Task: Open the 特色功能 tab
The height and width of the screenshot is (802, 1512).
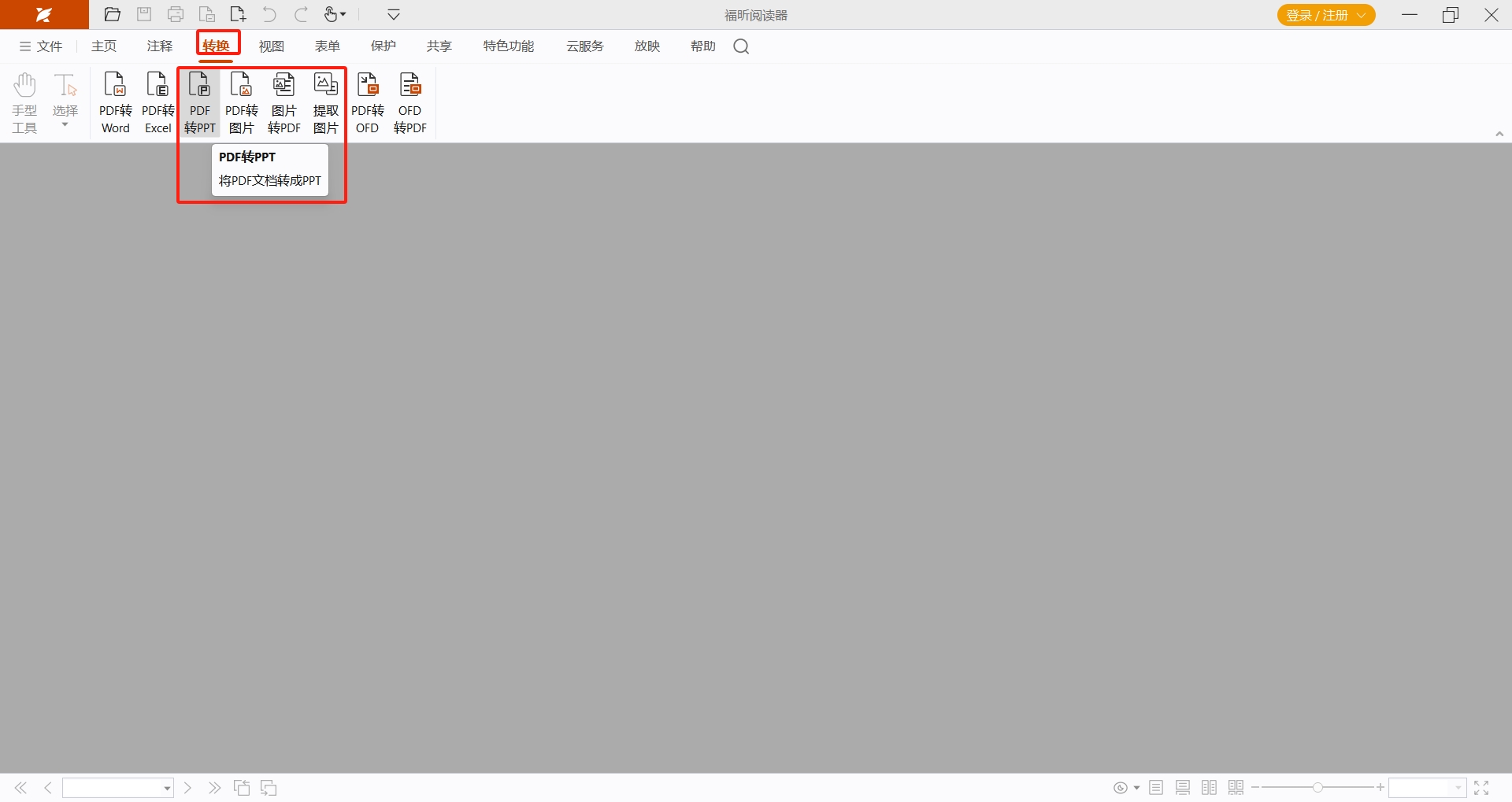Action: coord(509,46)
